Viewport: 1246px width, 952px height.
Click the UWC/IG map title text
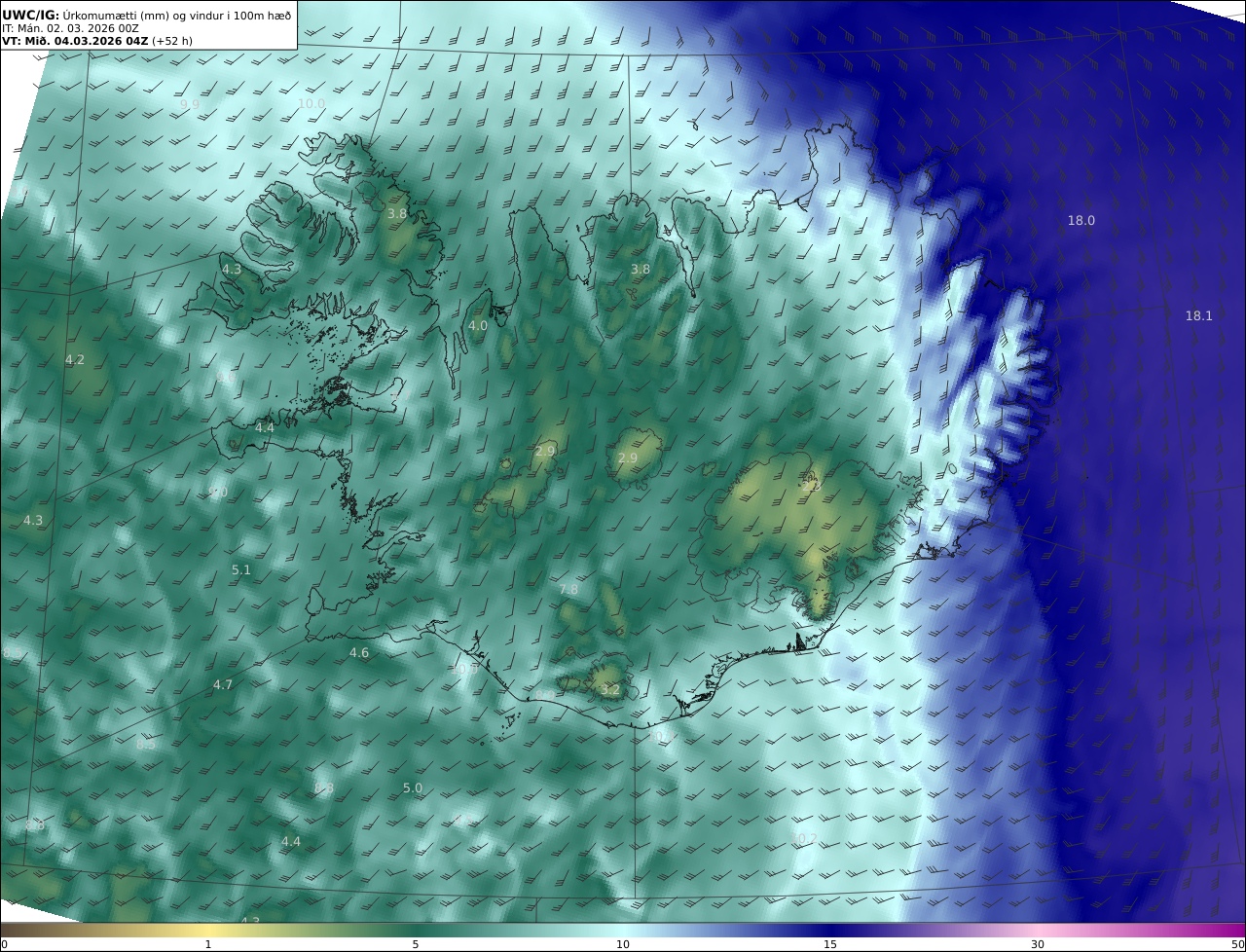pos(146,15)
